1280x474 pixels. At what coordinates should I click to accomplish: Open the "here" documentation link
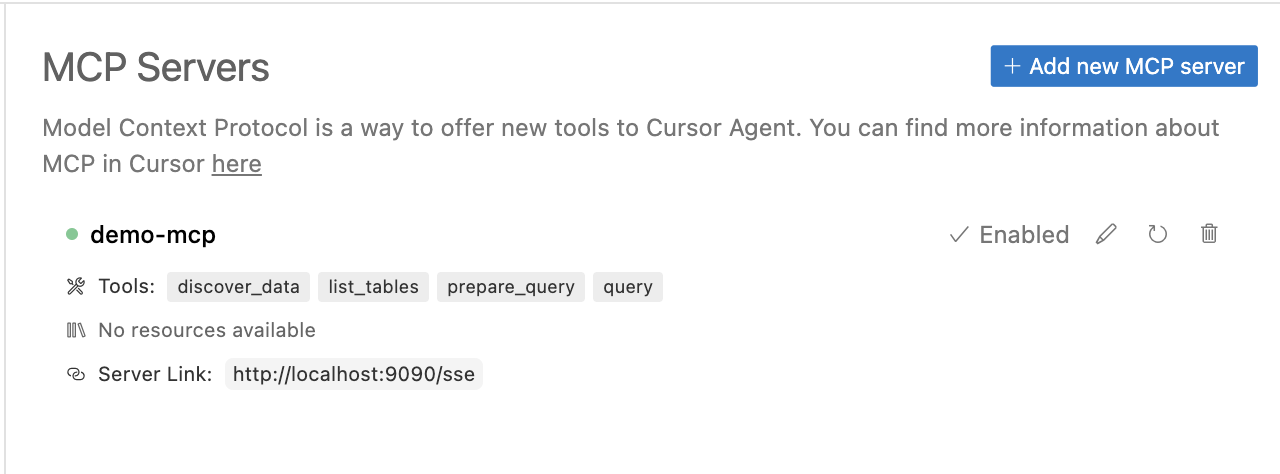(236, 164)
